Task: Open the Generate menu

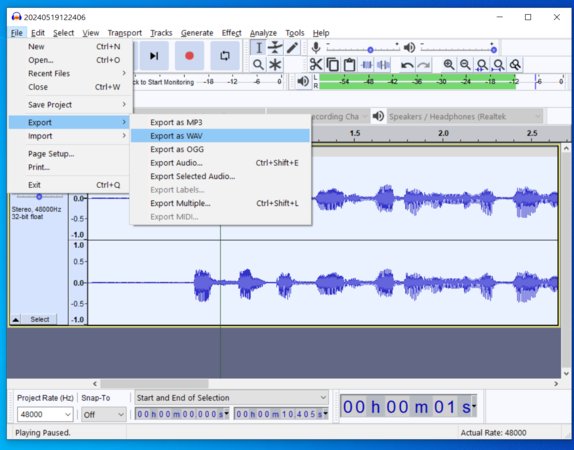Action: click(x=197, y=33)
